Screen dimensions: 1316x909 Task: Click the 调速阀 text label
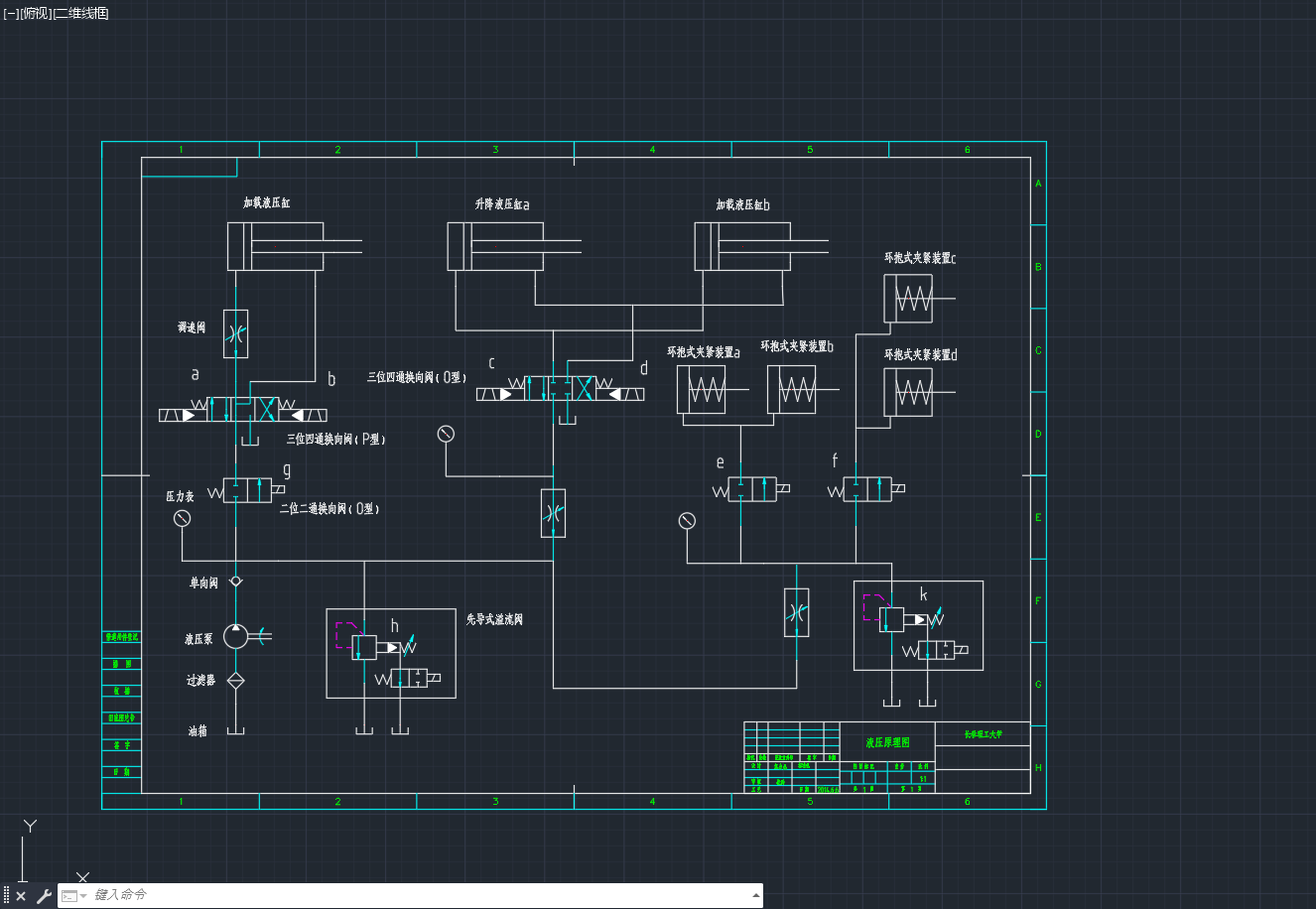(x=192, y=326)
